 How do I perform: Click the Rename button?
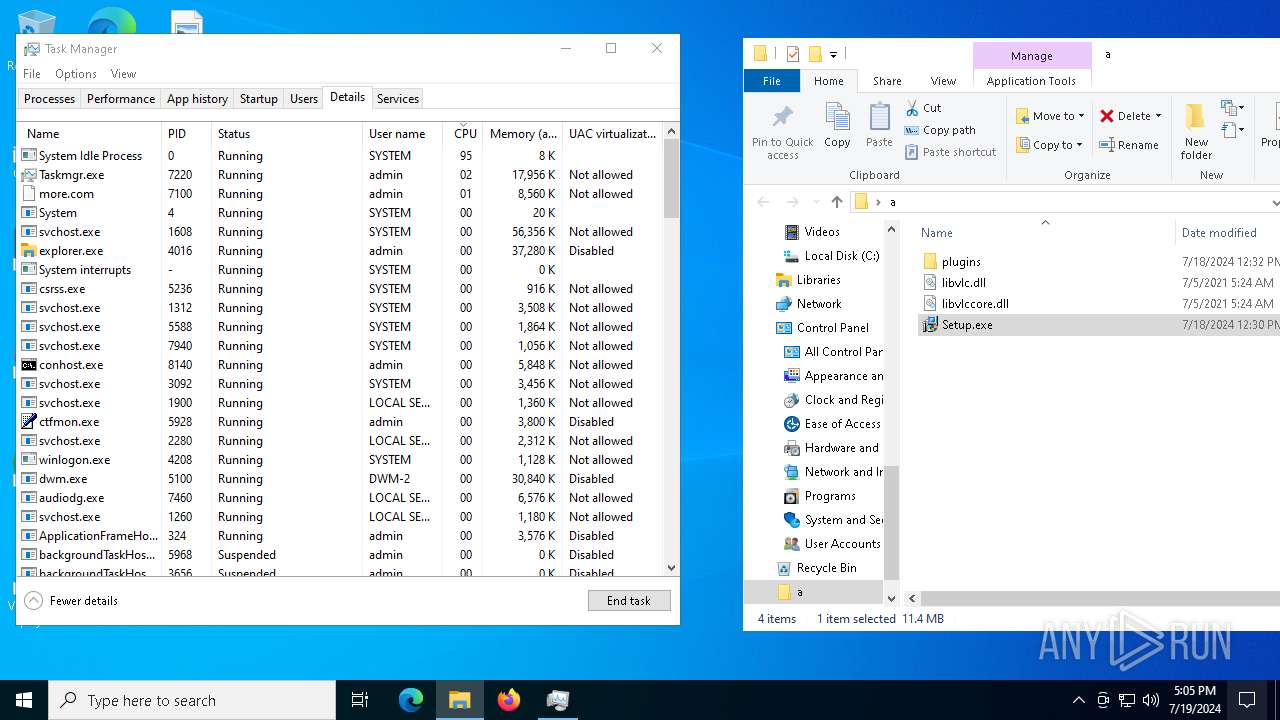point(1129,145)
